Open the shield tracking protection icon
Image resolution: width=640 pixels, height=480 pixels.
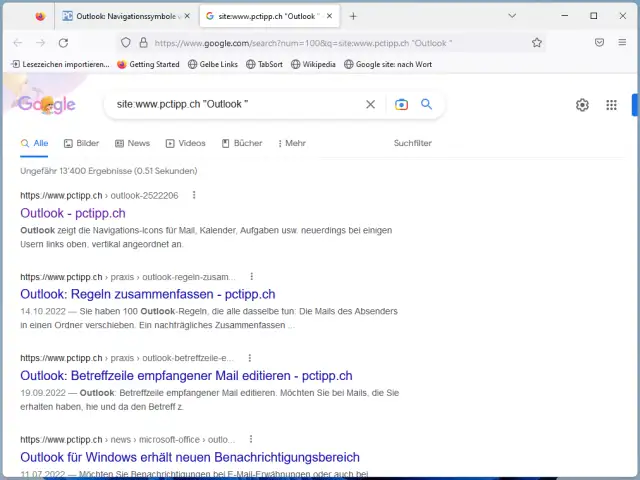126,42
